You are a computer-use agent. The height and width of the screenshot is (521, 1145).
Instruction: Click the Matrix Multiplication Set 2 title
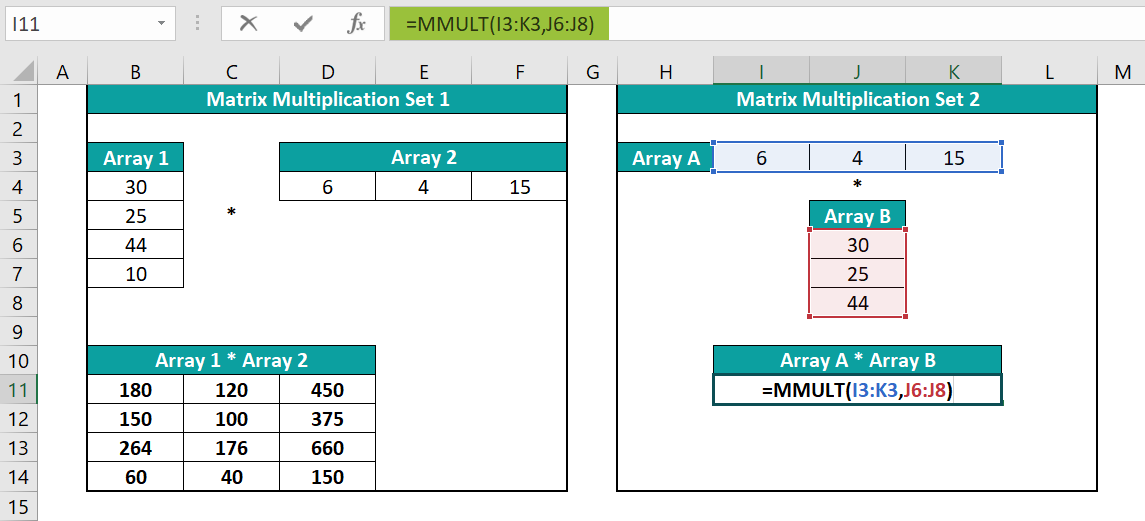(857, 99)
